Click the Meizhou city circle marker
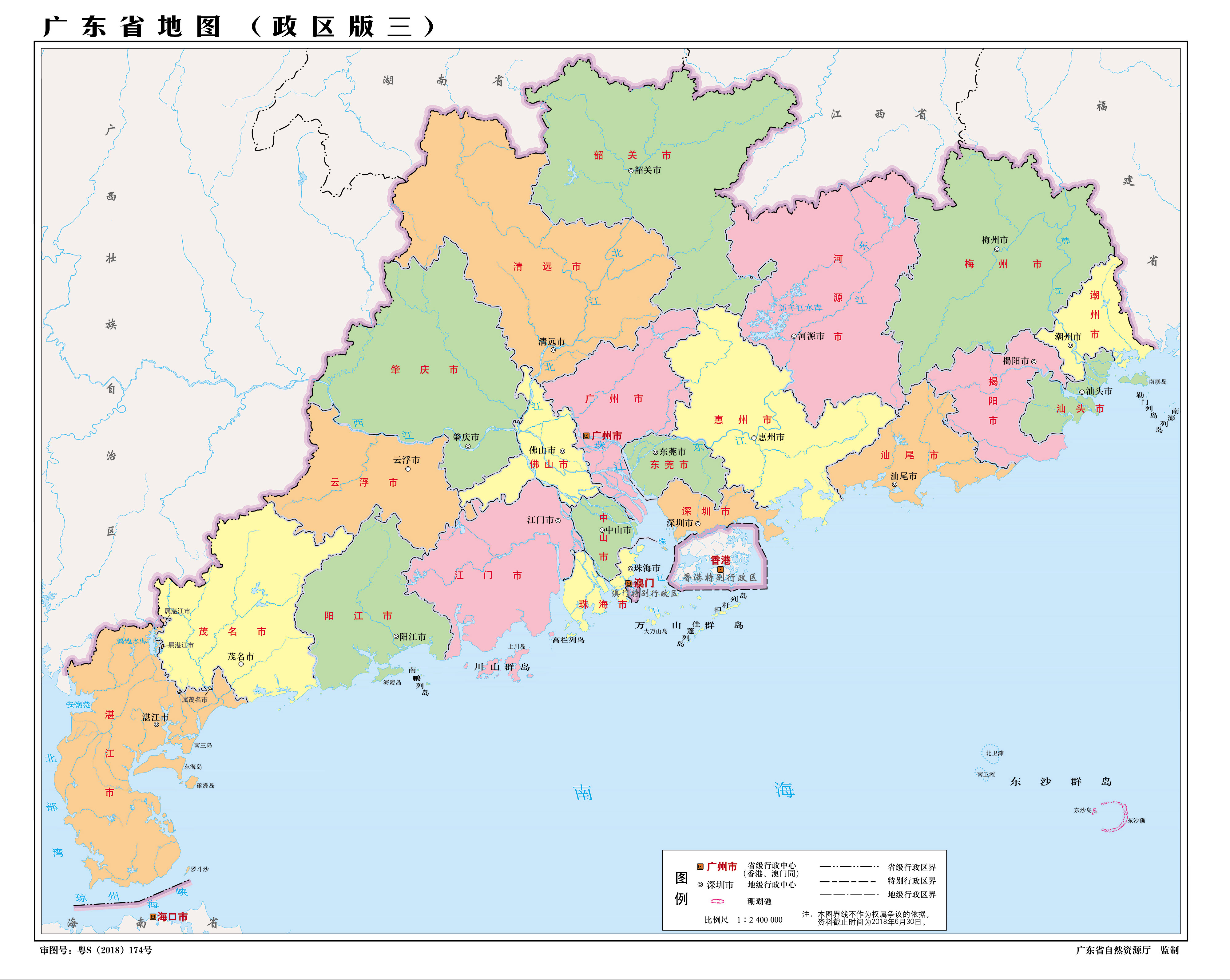Viewport: 1230px width, 980px height. 997,249
